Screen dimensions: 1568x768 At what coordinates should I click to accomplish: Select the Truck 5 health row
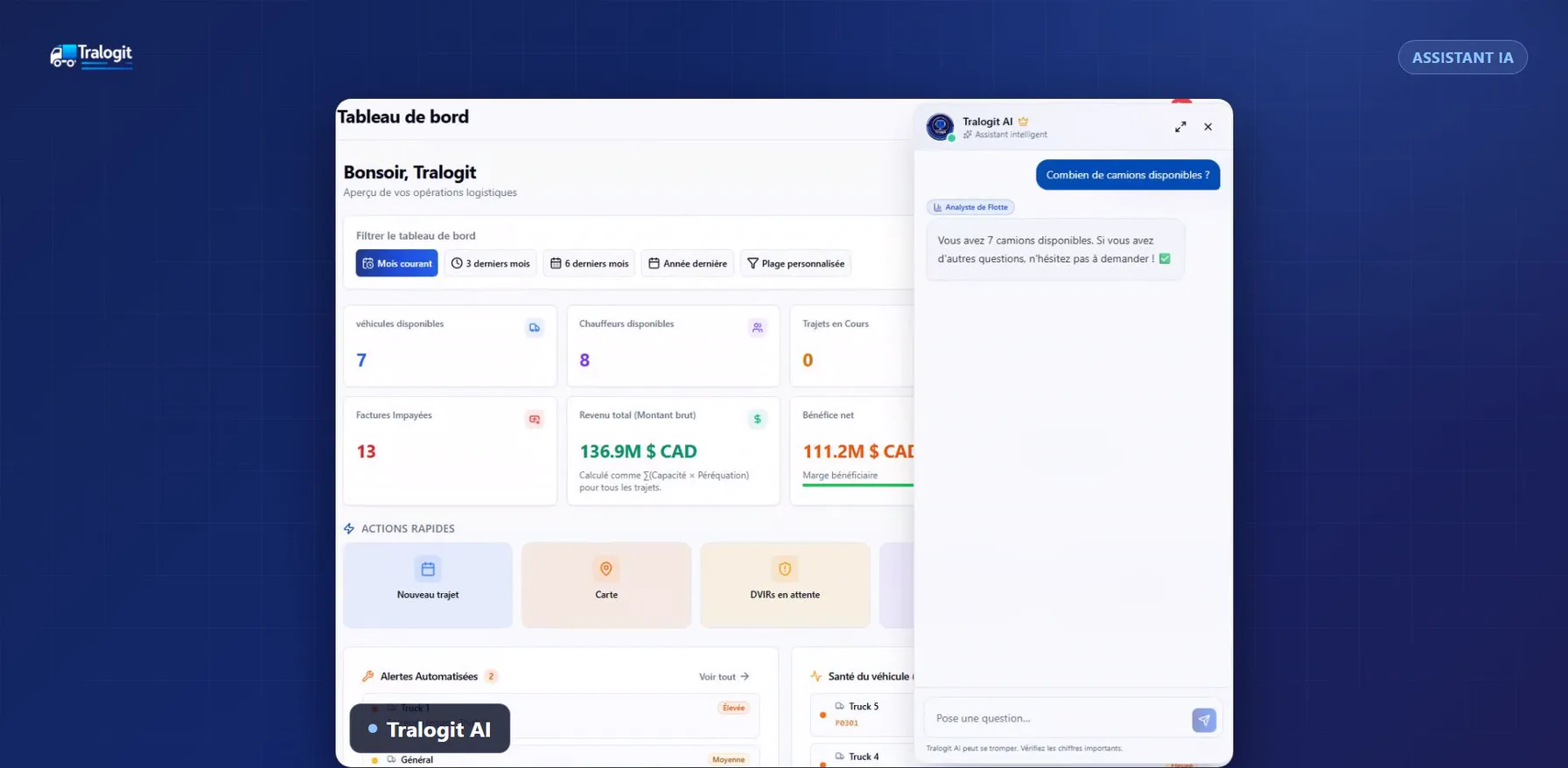click(862, 715)
